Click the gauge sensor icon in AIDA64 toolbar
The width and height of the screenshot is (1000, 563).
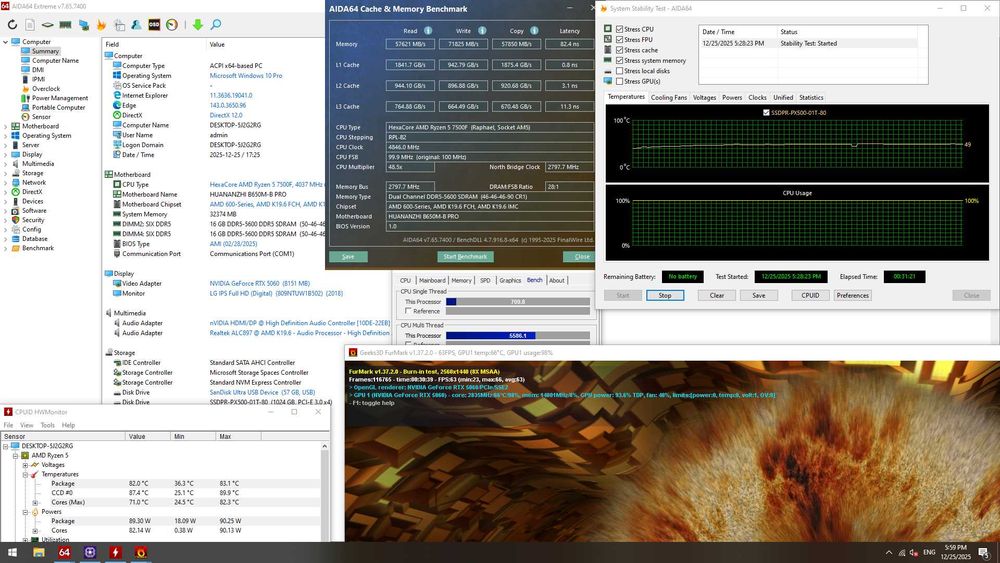(x=172, y=25)
